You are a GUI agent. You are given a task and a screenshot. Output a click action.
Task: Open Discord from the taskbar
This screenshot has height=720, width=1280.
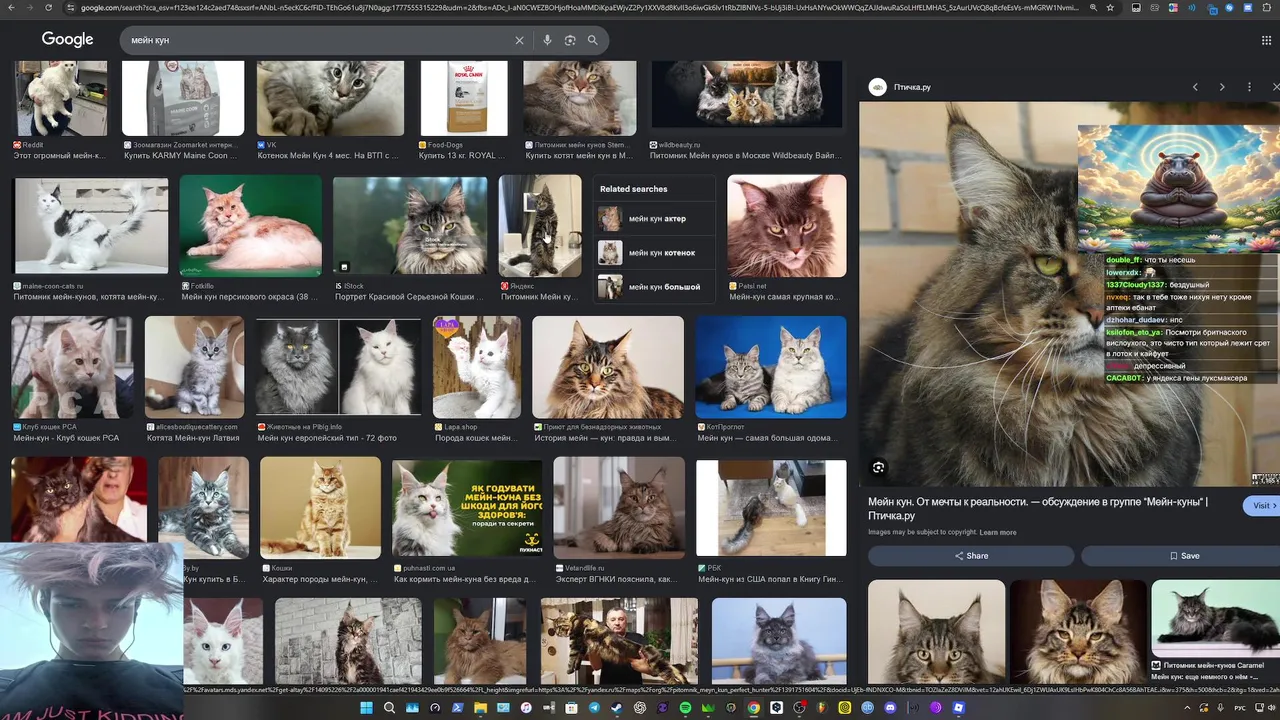pos(891,708)
